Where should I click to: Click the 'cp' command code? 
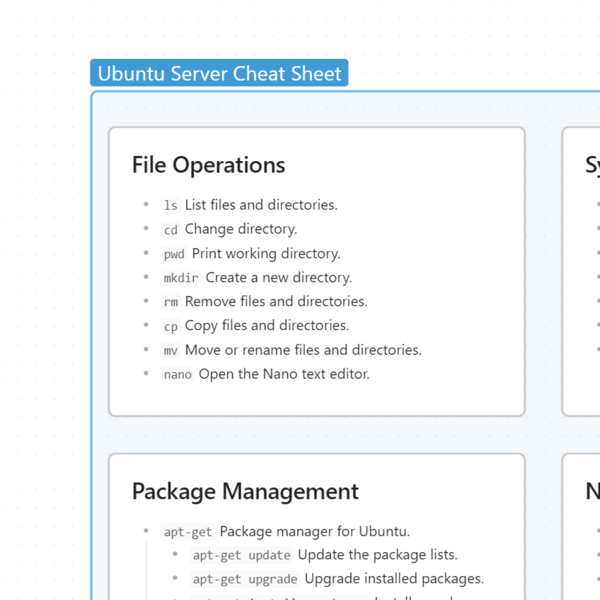171,326
